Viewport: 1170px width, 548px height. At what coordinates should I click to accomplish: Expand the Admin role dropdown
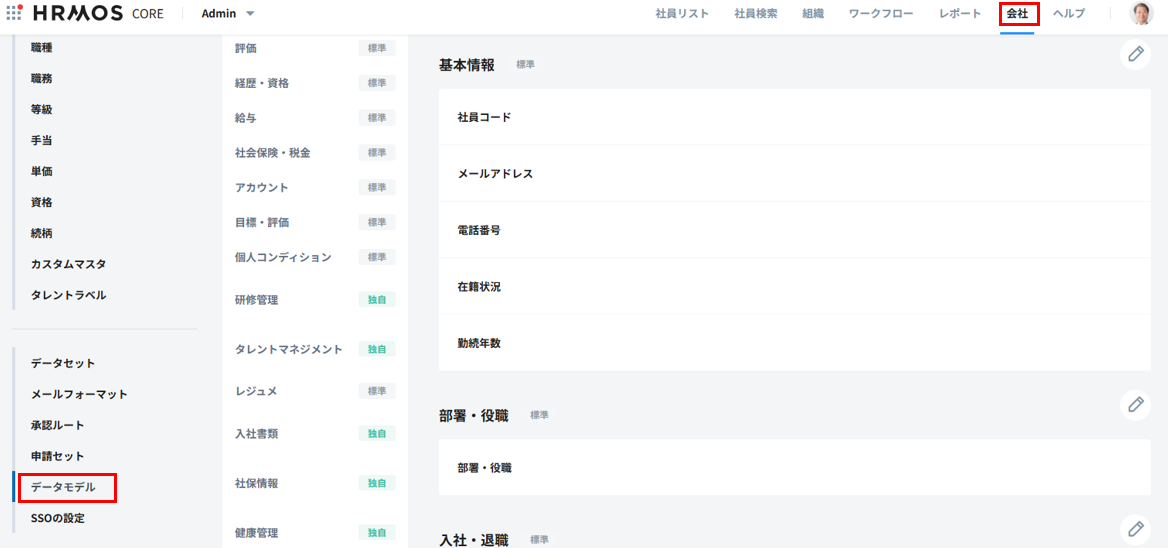point(228,14)
